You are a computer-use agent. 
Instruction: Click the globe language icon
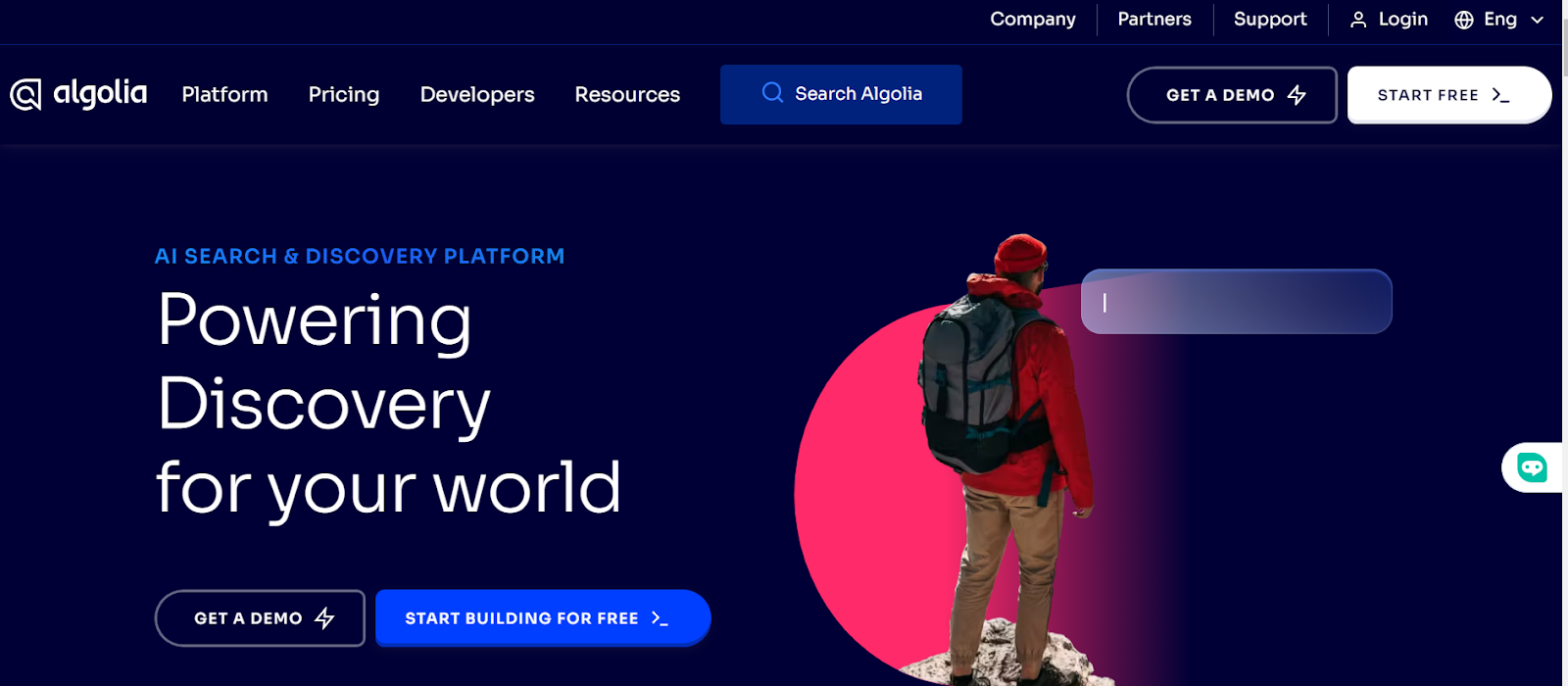1464,20
